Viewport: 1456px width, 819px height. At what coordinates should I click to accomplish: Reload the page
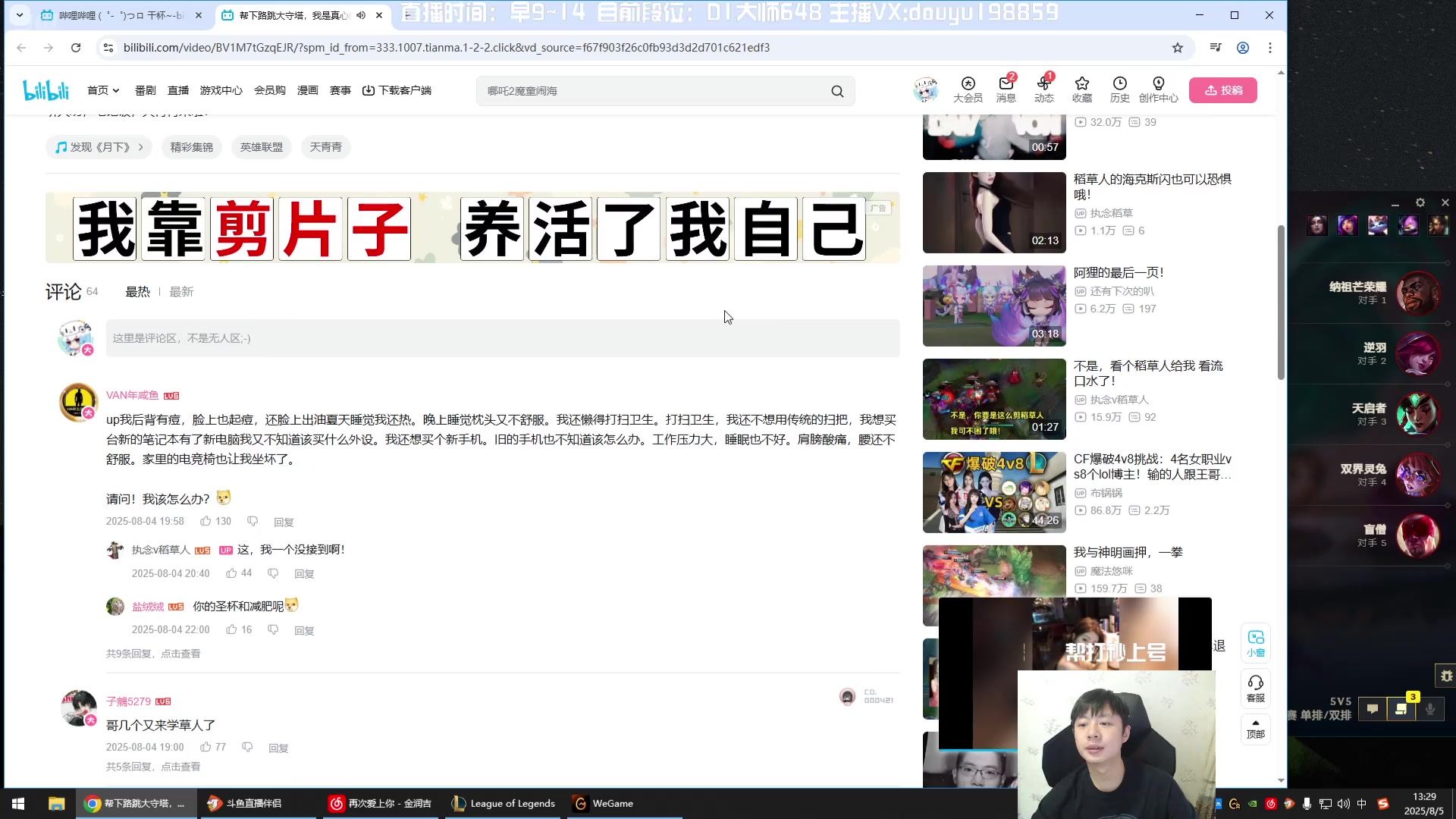[76, 48]
